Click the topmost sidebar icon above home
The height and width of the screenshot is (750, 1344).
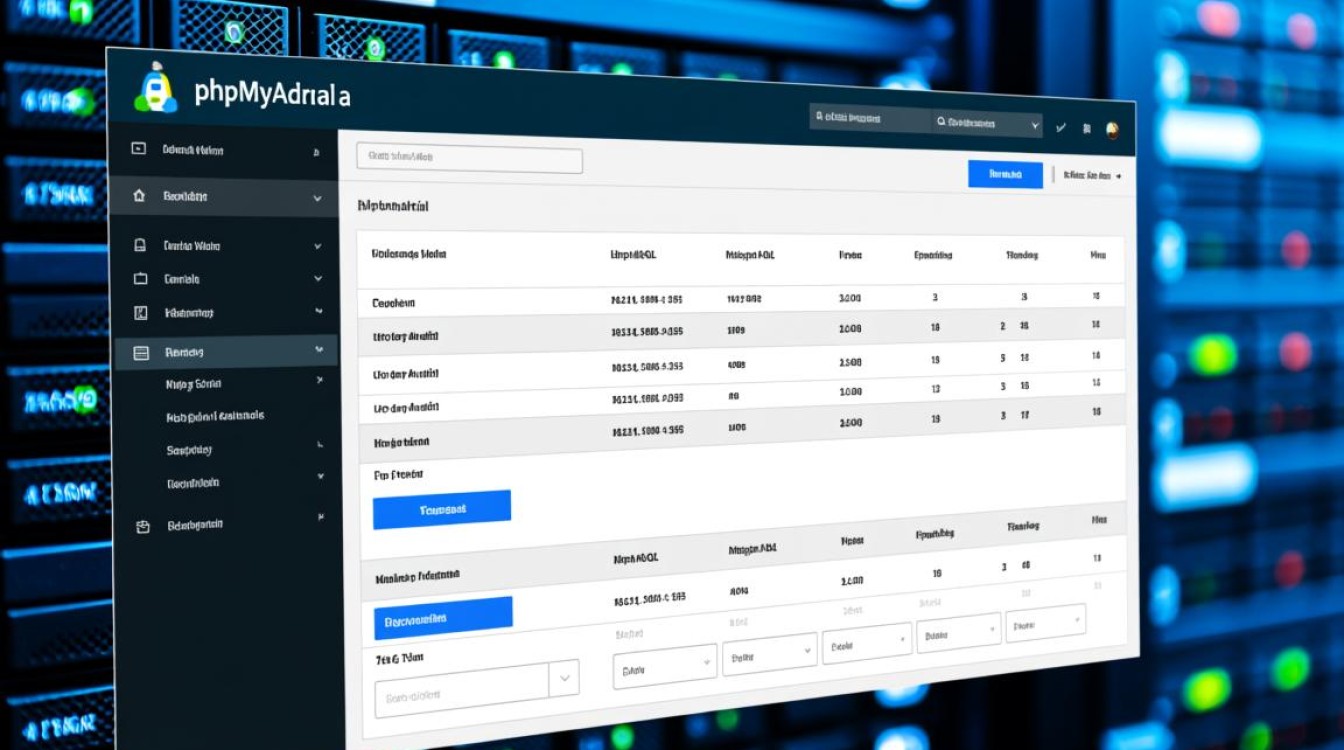[x=139, y=149]
